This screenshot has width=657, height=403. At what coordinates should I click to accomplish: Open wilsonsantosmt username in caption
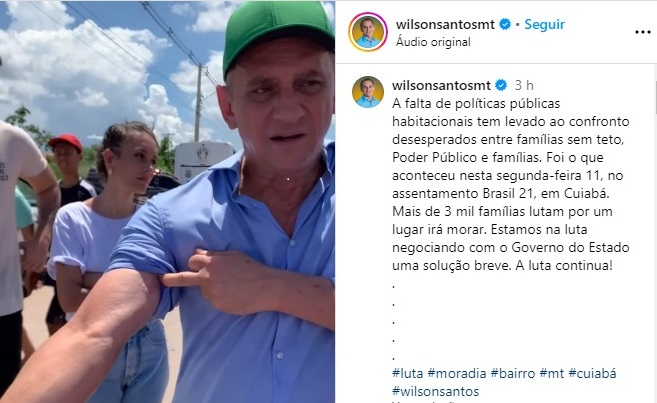(x=441, y=85)
